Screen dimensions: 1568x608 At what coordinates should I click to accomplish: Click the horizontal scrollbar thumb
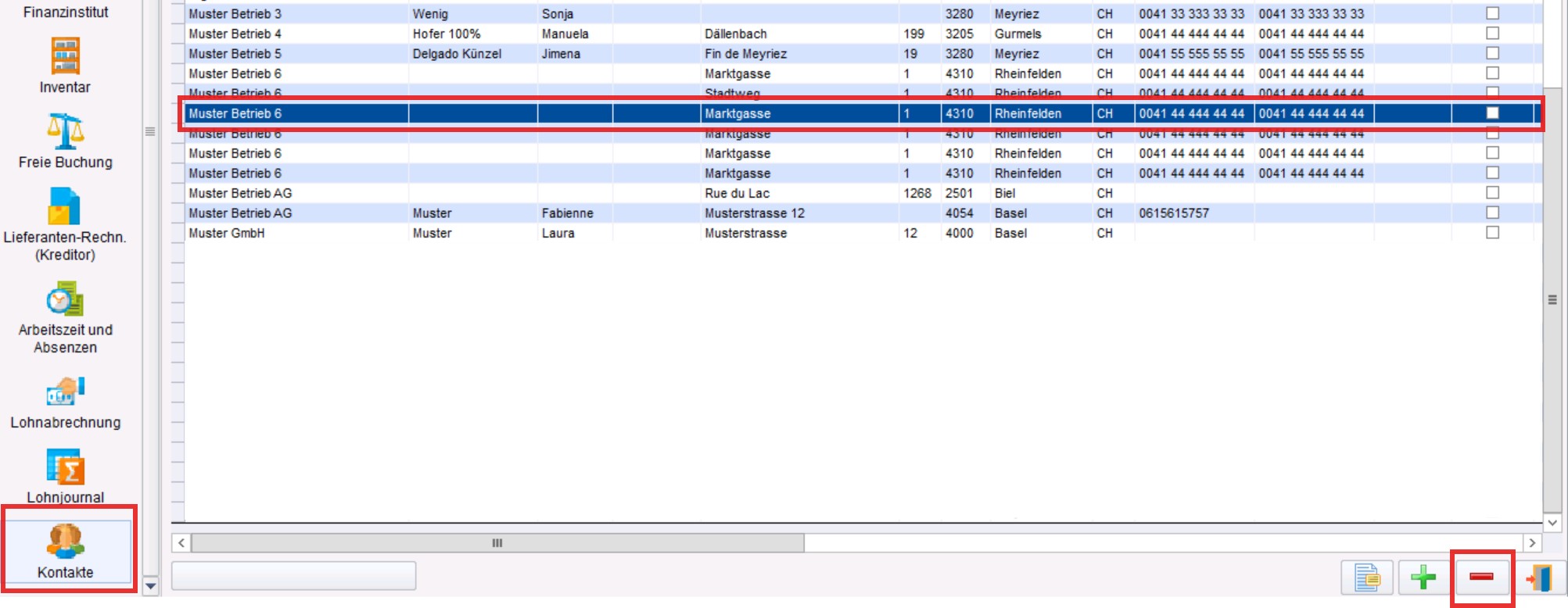pos(497,542)
